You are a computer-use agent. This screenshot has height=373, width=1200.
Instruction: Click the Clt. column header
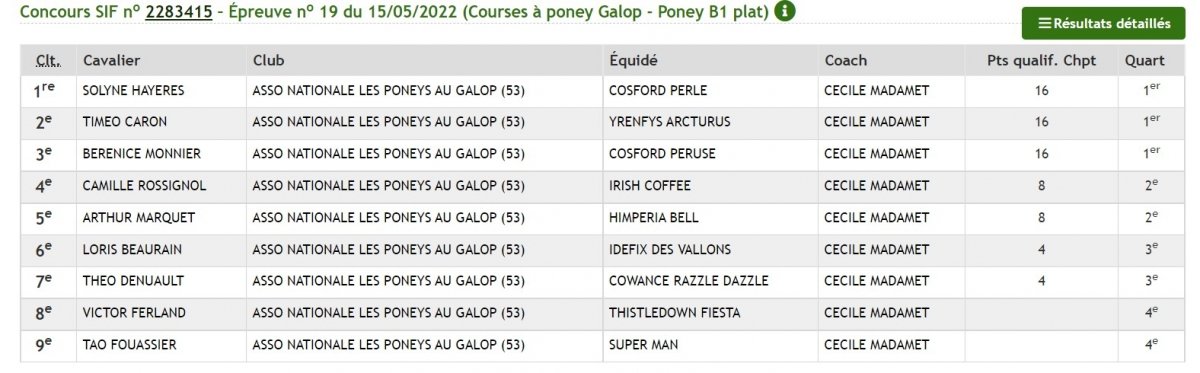[x=46, y=60]
